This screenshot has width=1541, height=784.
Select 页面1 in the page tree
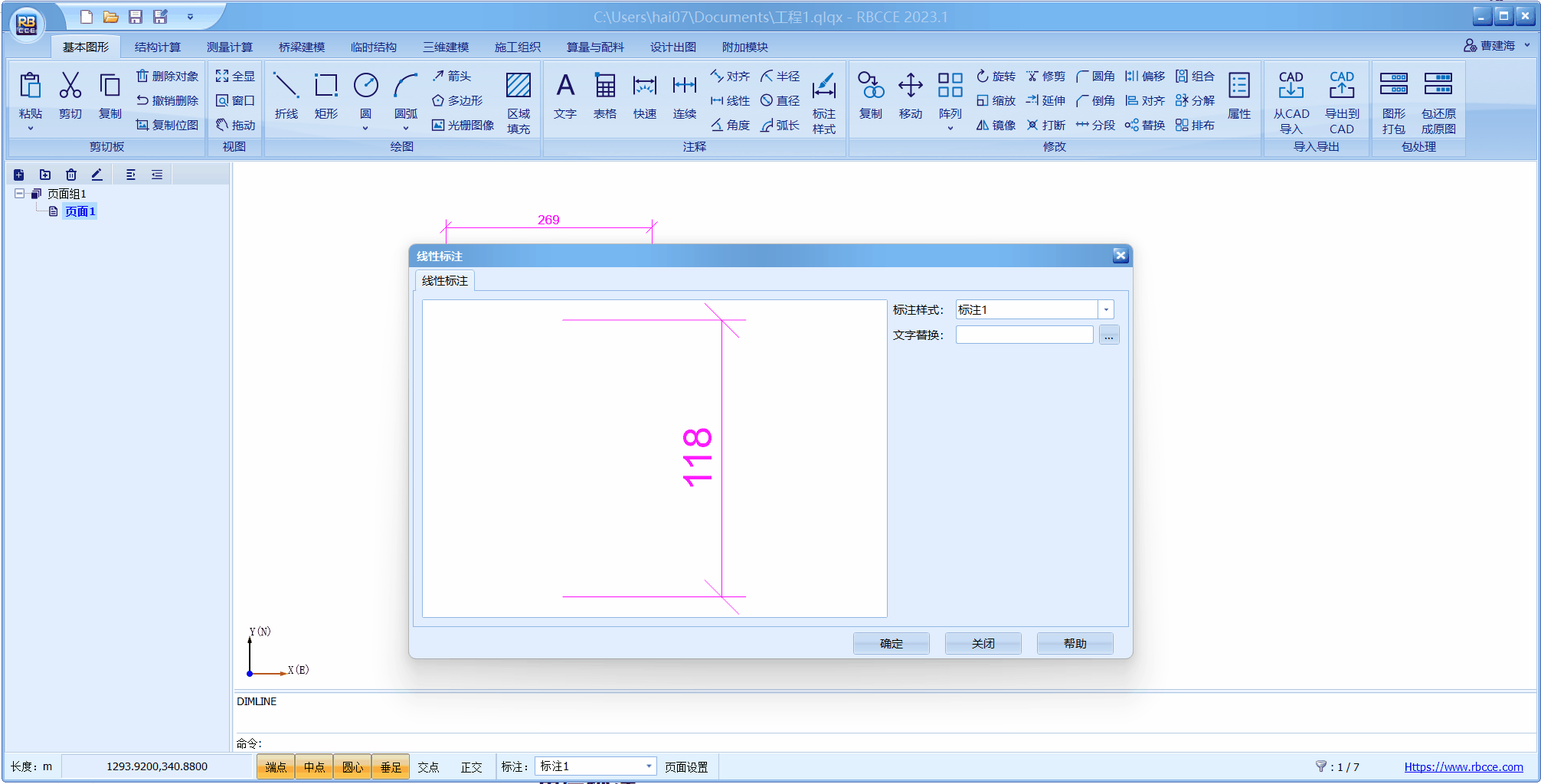point(80,211)
